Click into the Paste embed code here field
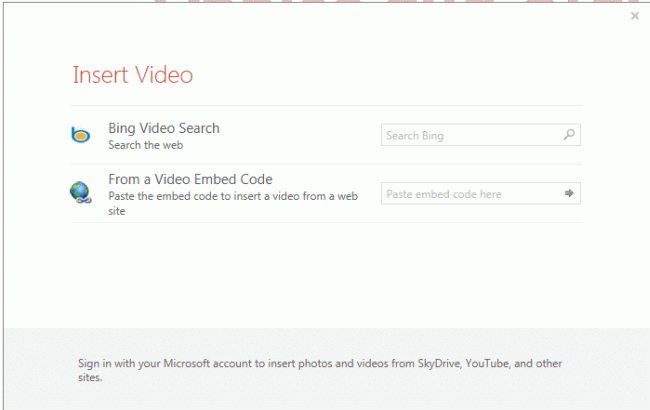Screen dimensions: 650x410 470,194
